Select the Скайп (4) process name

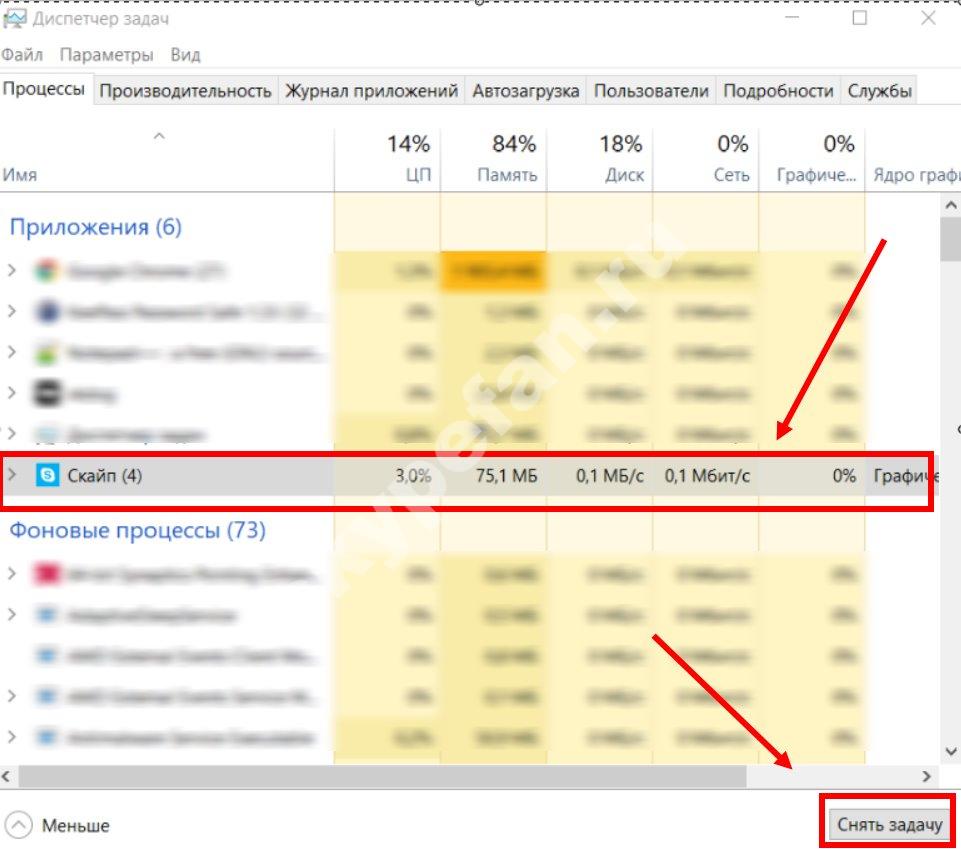pos(105,476)
